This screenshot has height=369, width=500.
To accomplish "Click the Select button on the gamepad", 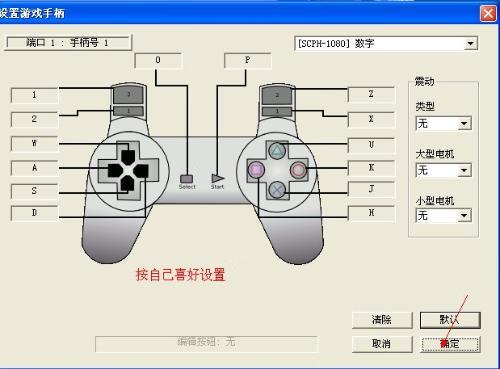I will (x=186, y=179).
